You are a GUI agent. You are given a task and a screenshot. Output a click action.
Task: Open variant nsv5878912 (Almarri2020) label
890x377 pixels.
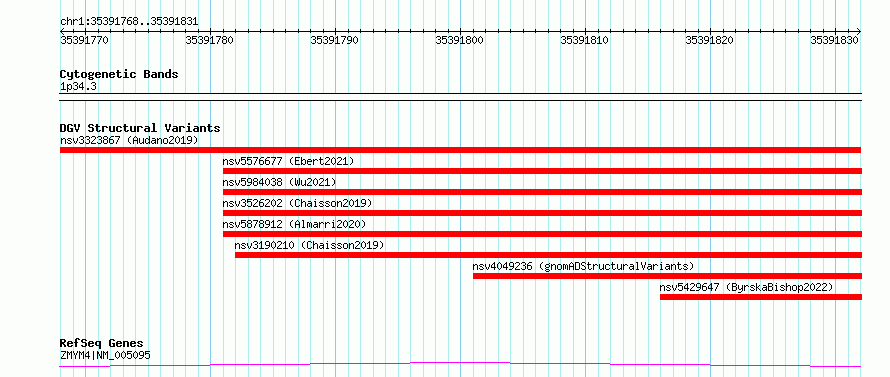[x=295, y=224]
